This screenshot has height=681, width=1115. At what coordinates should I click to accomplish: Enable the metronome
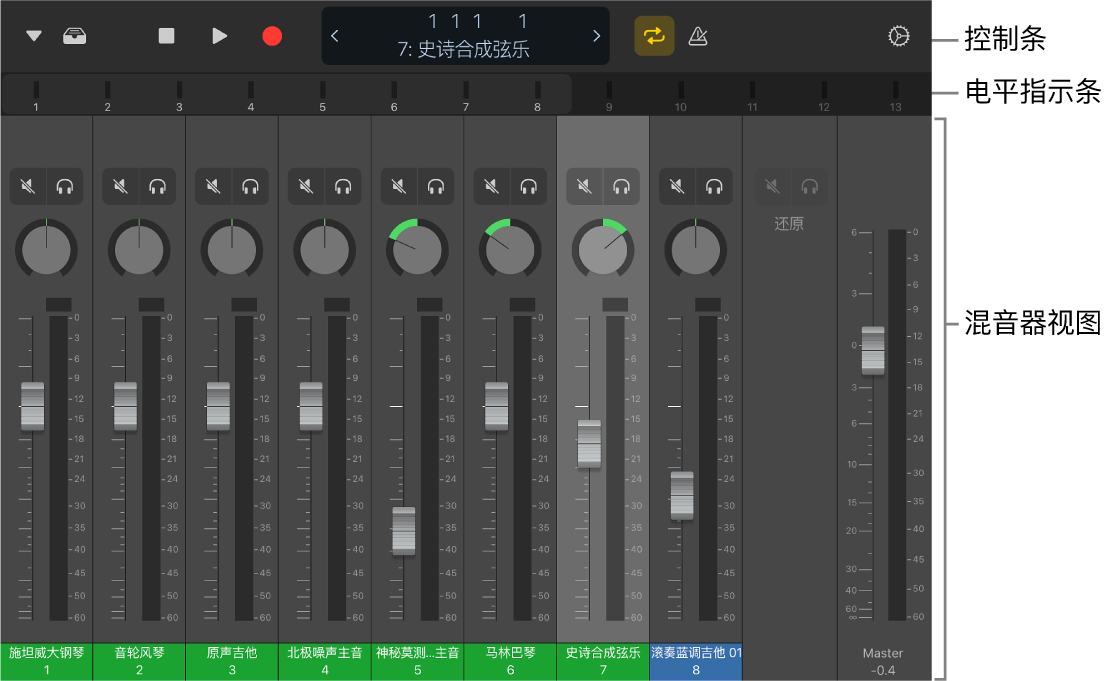[x=697, y=35]
